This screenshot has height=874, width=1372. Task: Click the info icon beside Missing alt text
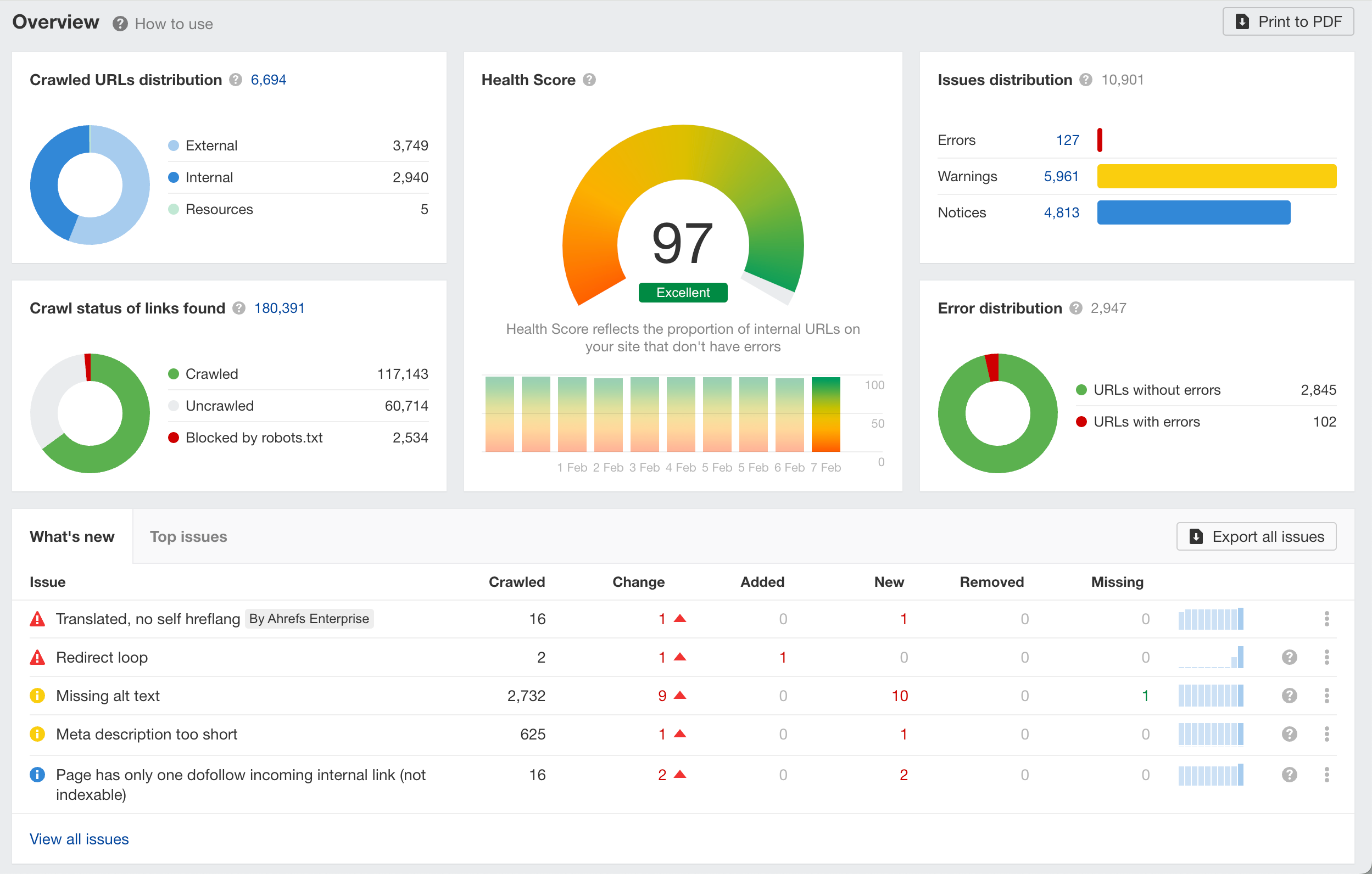point(36,695)
